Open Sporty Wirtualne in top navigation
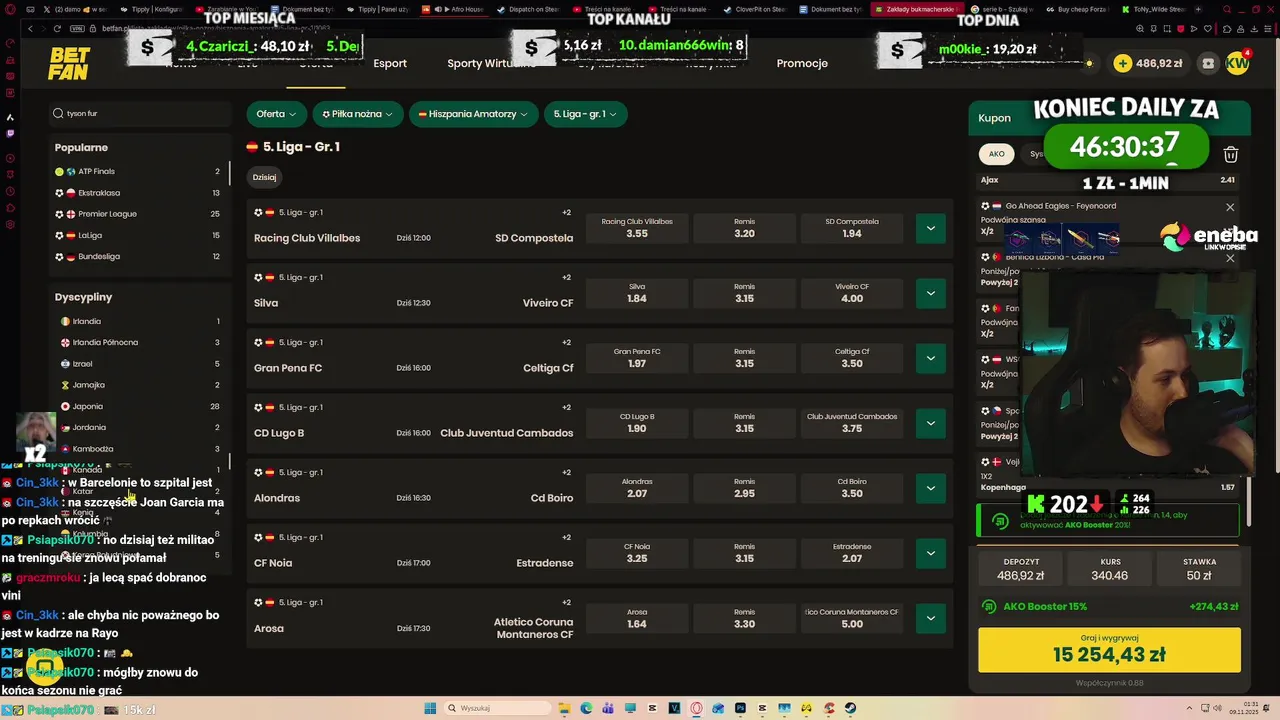 pos(491,63)
